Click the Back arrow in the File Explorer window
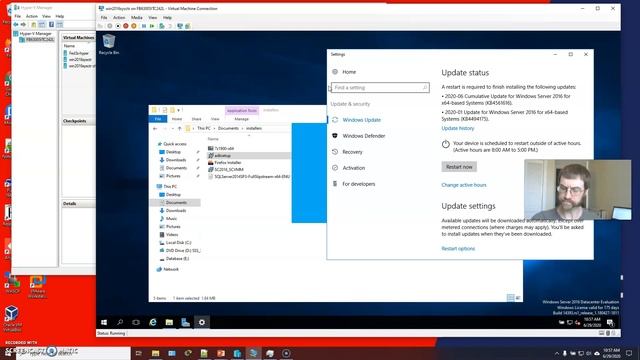 (155, 129)
